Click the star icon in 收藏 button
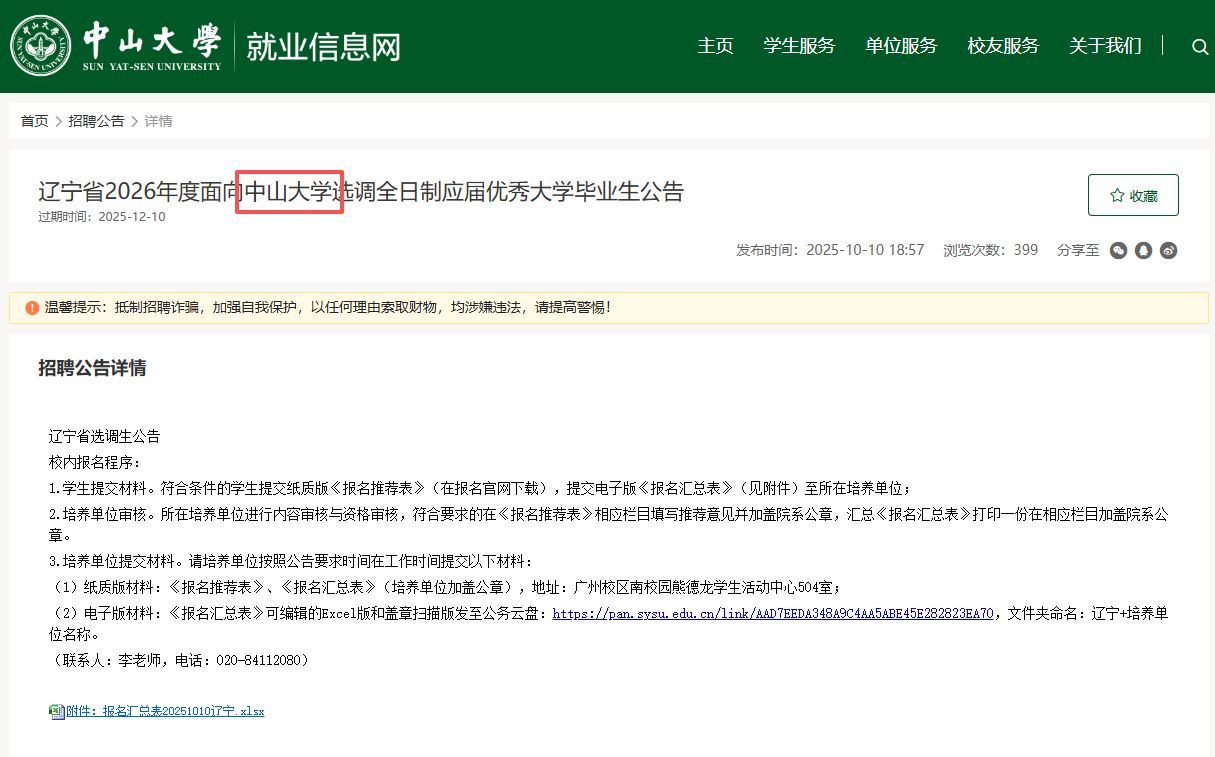 tap(1117, 196)
